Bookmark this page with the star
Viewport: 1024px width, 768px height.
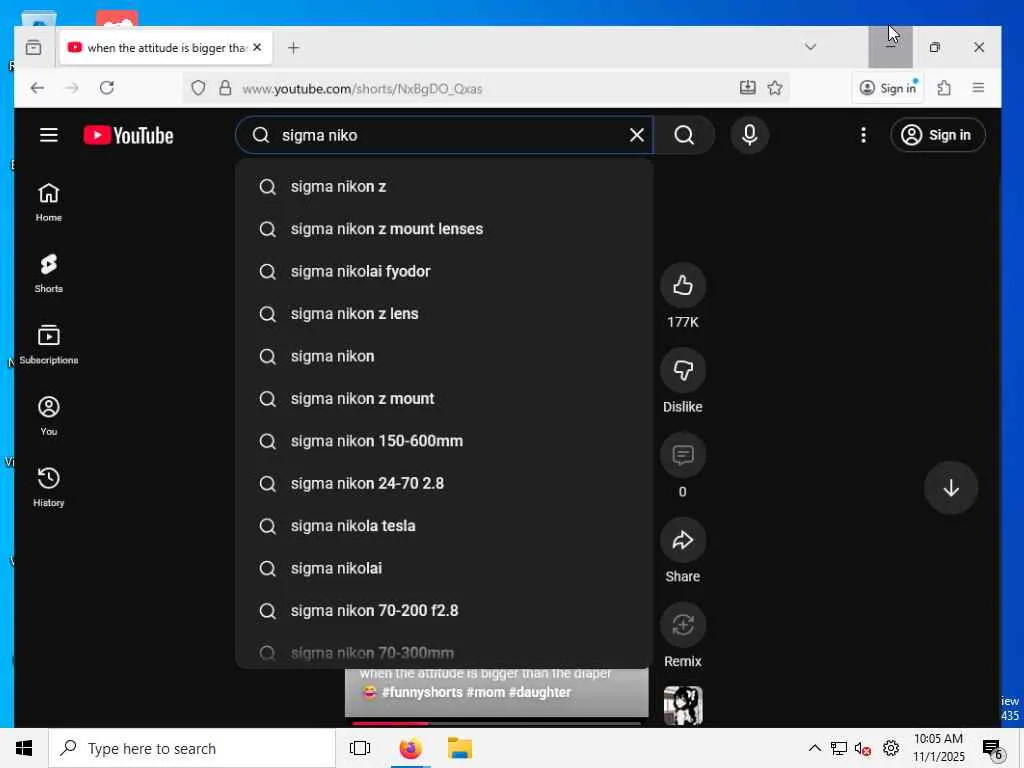click(775, 88)
